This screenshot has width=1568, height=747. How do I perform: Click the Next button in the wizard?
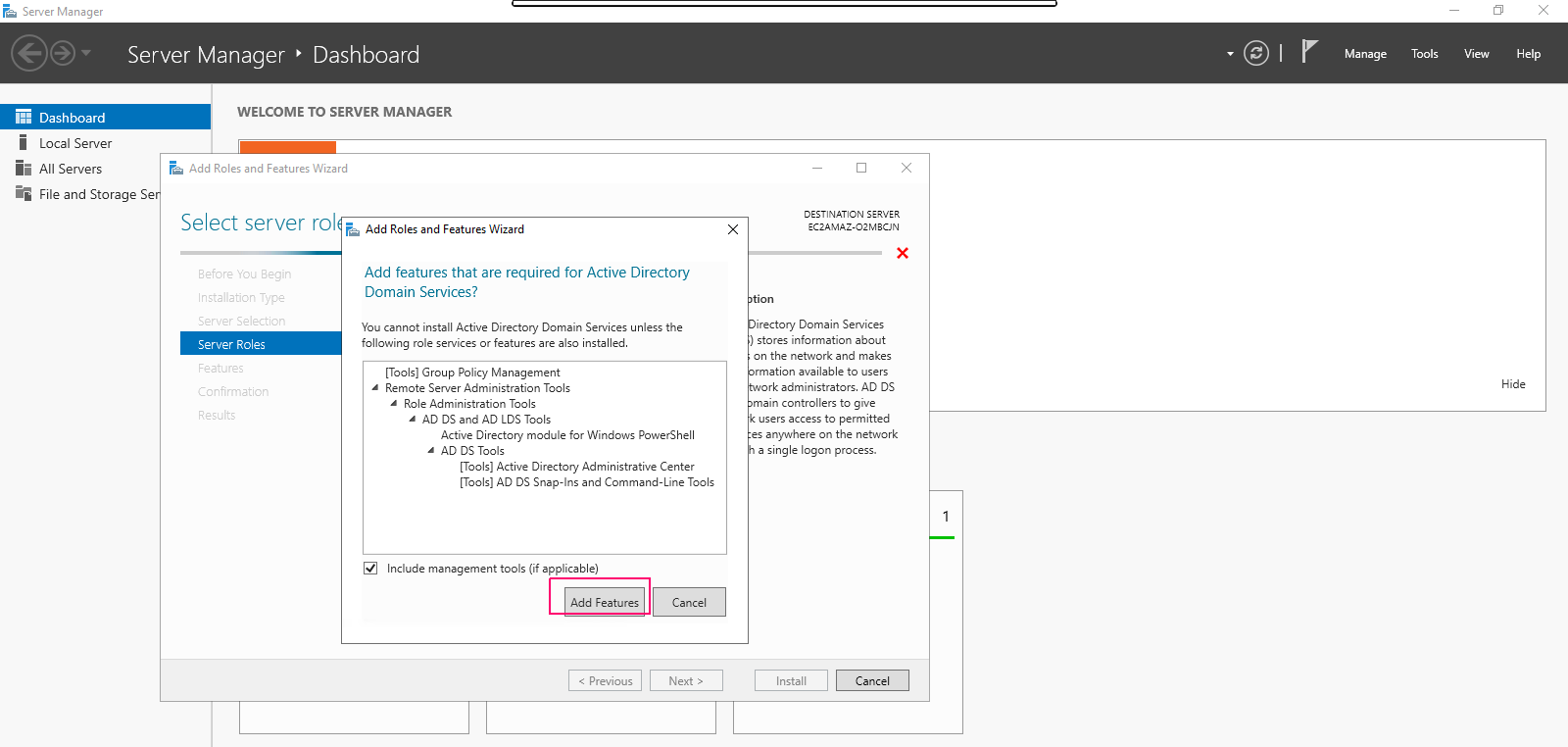[686, 680]
